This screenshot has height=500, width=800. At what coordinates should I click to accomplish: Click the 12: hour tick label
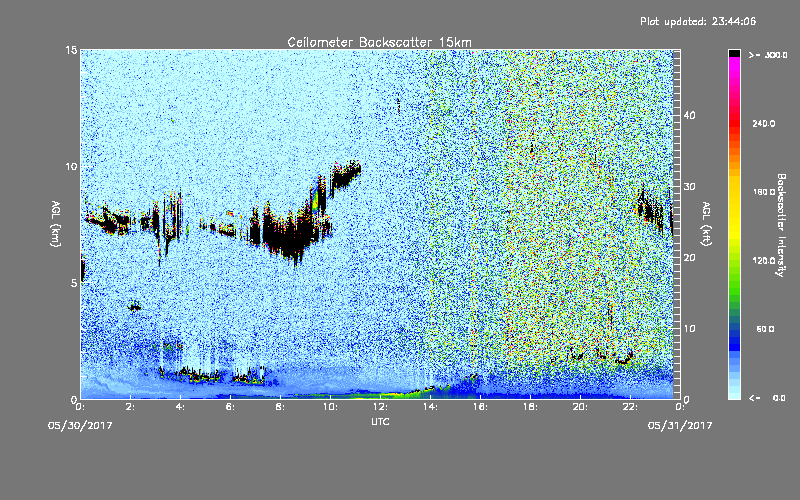(x=381, y=407)
